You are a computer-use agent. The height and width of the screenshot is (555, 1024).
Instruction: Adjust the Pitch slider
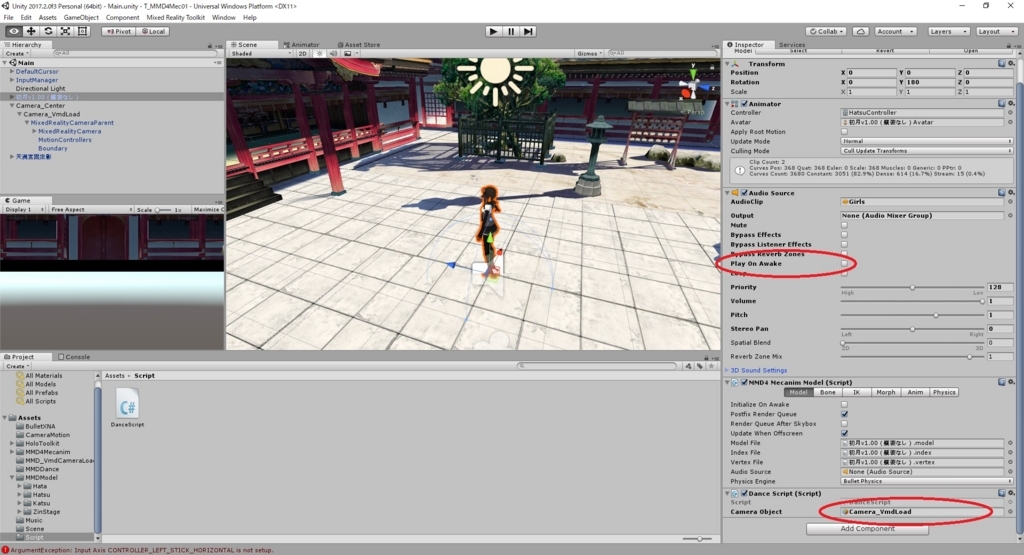pos(912,315)
